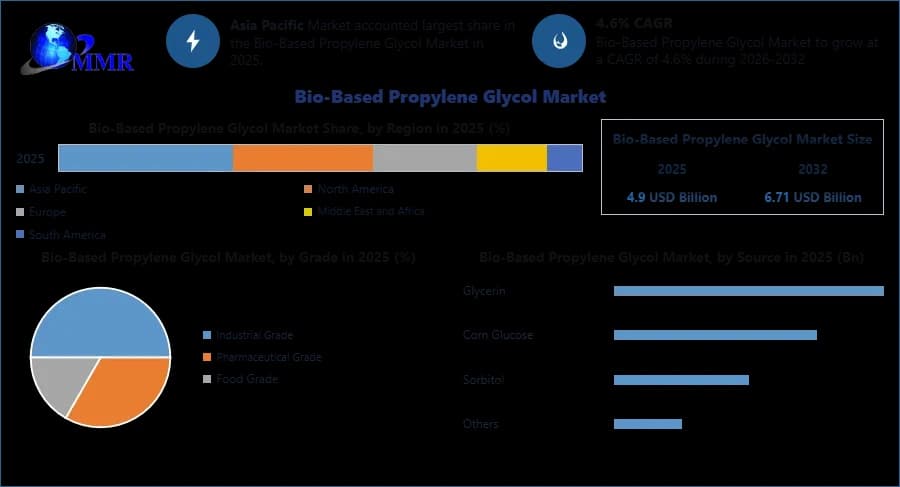Screen dimensions: 900x487
Task: Click the '4.6% CAGR' heading
Action: 634,24
